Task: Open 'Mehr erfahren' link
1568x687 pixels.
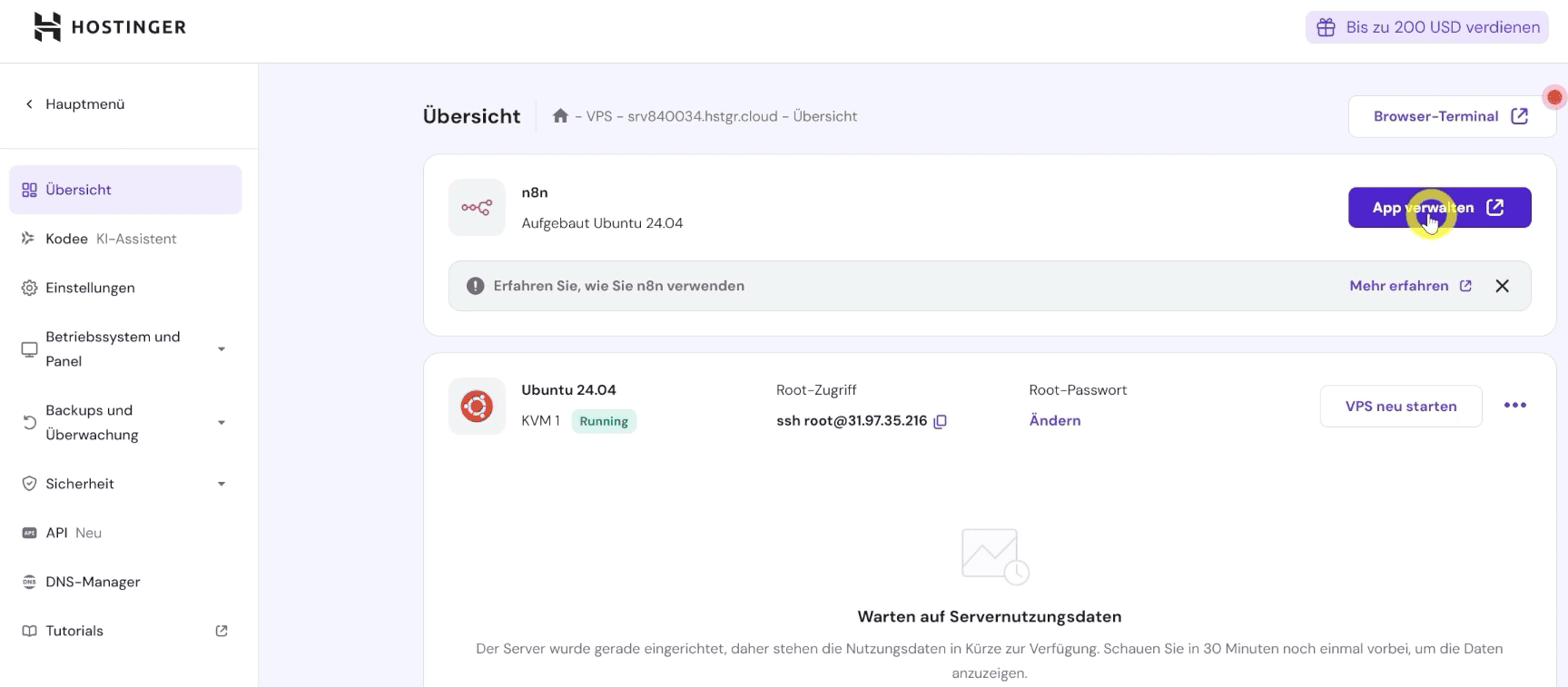Action: click(1411, 286)
